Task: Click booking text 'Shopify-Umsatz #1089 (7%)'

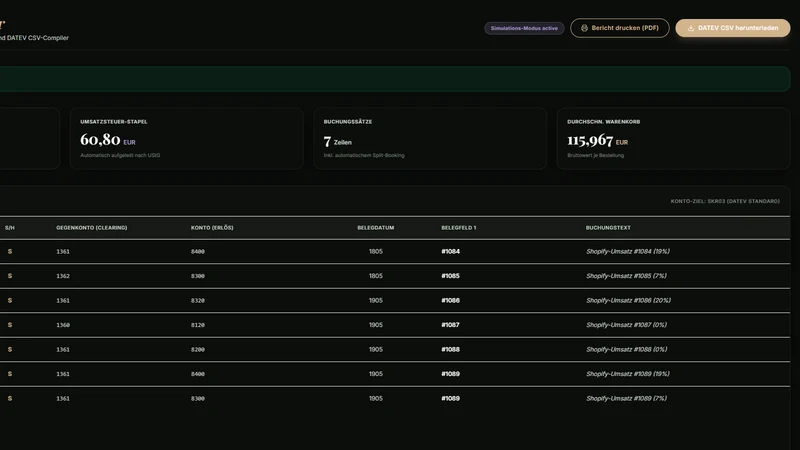Action: [627, 398]
